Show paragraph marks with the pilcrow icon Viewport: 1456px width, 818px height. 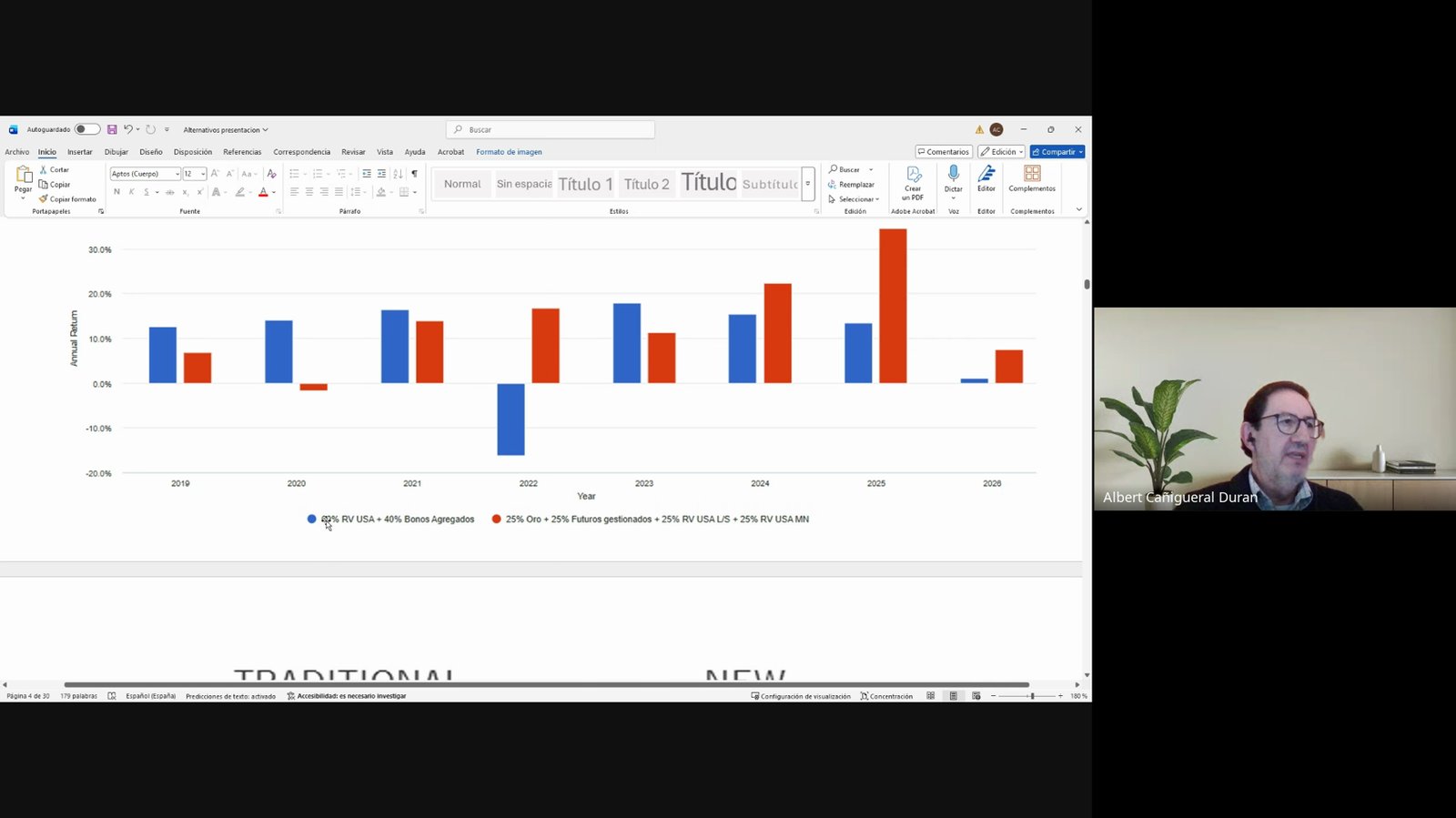tap(414, 174)
